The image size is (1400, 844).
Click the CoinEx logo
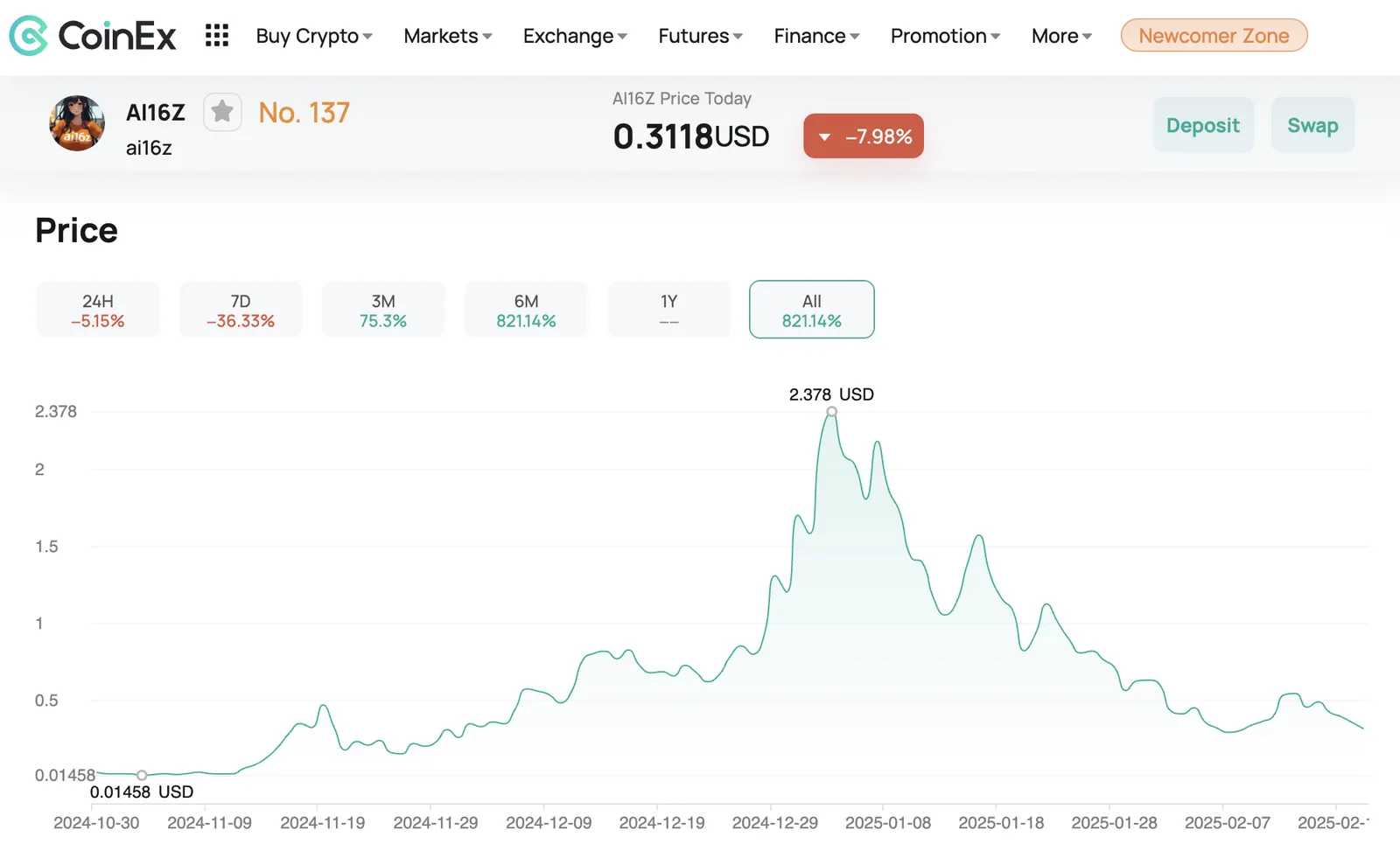tap(93, 36)
